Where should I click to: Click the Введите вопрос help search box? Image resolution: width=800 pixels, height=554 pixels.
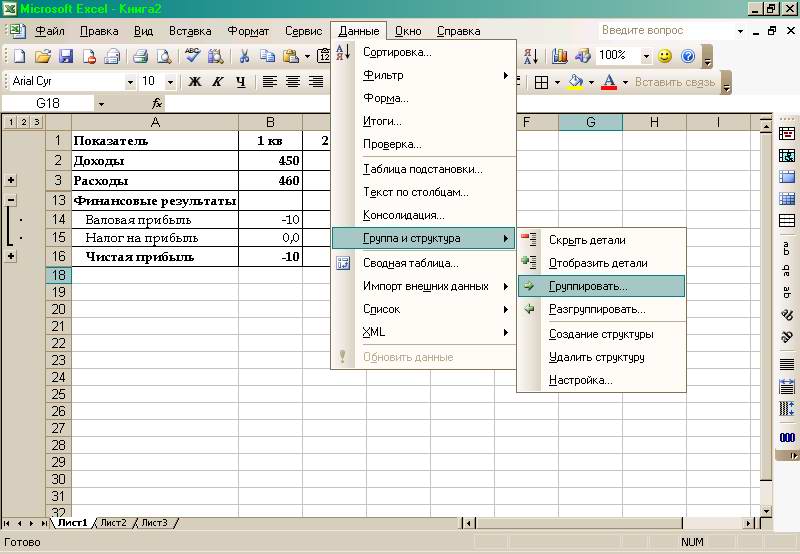[x=666, y=31]
